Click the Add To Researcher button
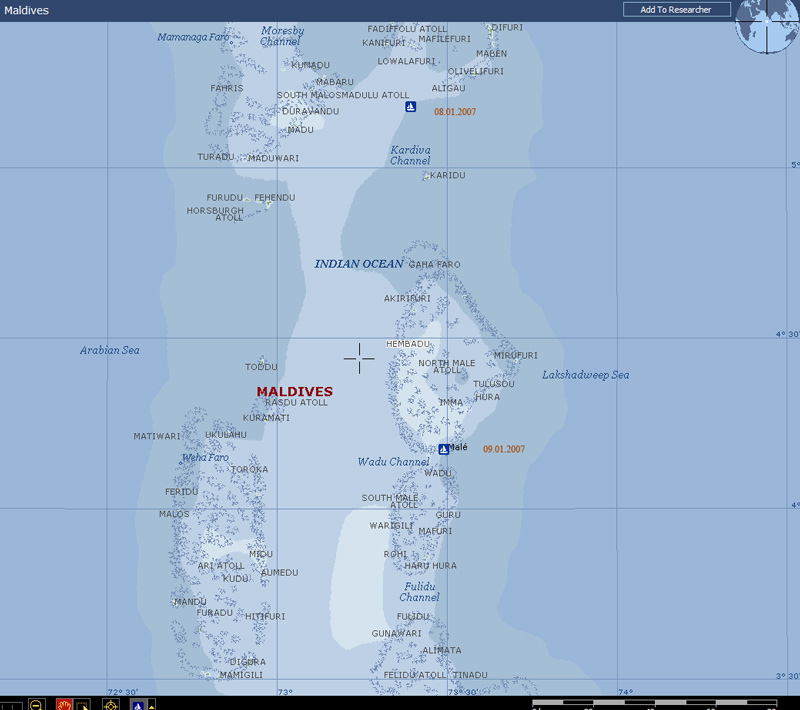800x710 pixels. click(676, 9)
